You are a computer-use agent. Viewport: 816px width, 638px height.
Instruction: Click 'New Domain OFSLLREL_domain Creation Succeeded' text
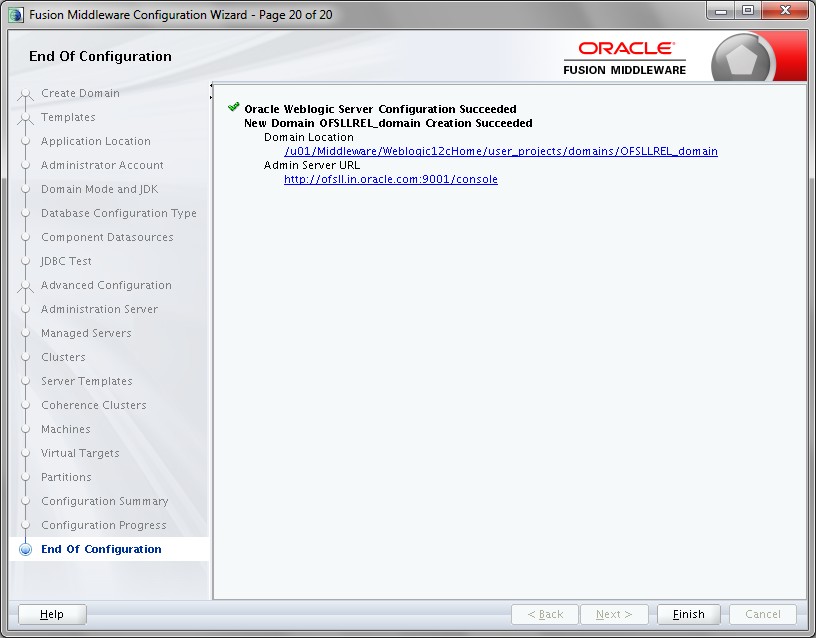point(388,123)
